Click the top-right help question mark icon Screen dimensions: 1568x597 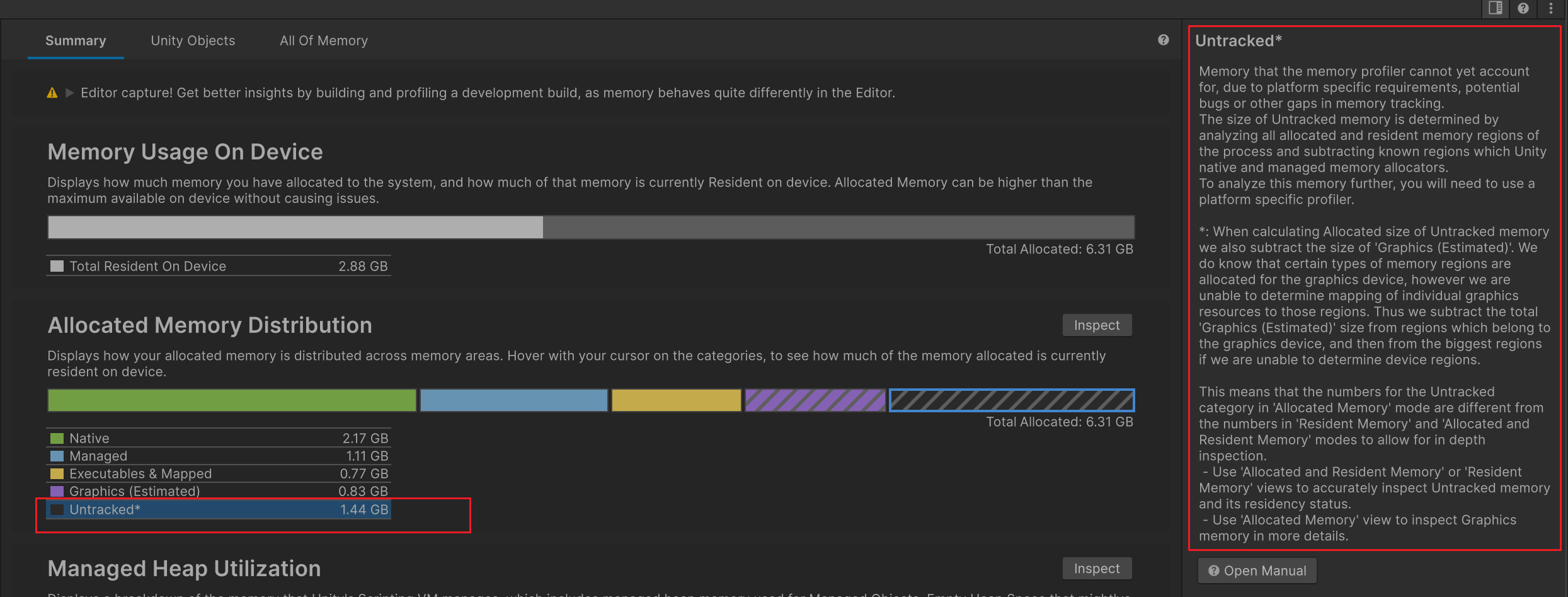1523,8
